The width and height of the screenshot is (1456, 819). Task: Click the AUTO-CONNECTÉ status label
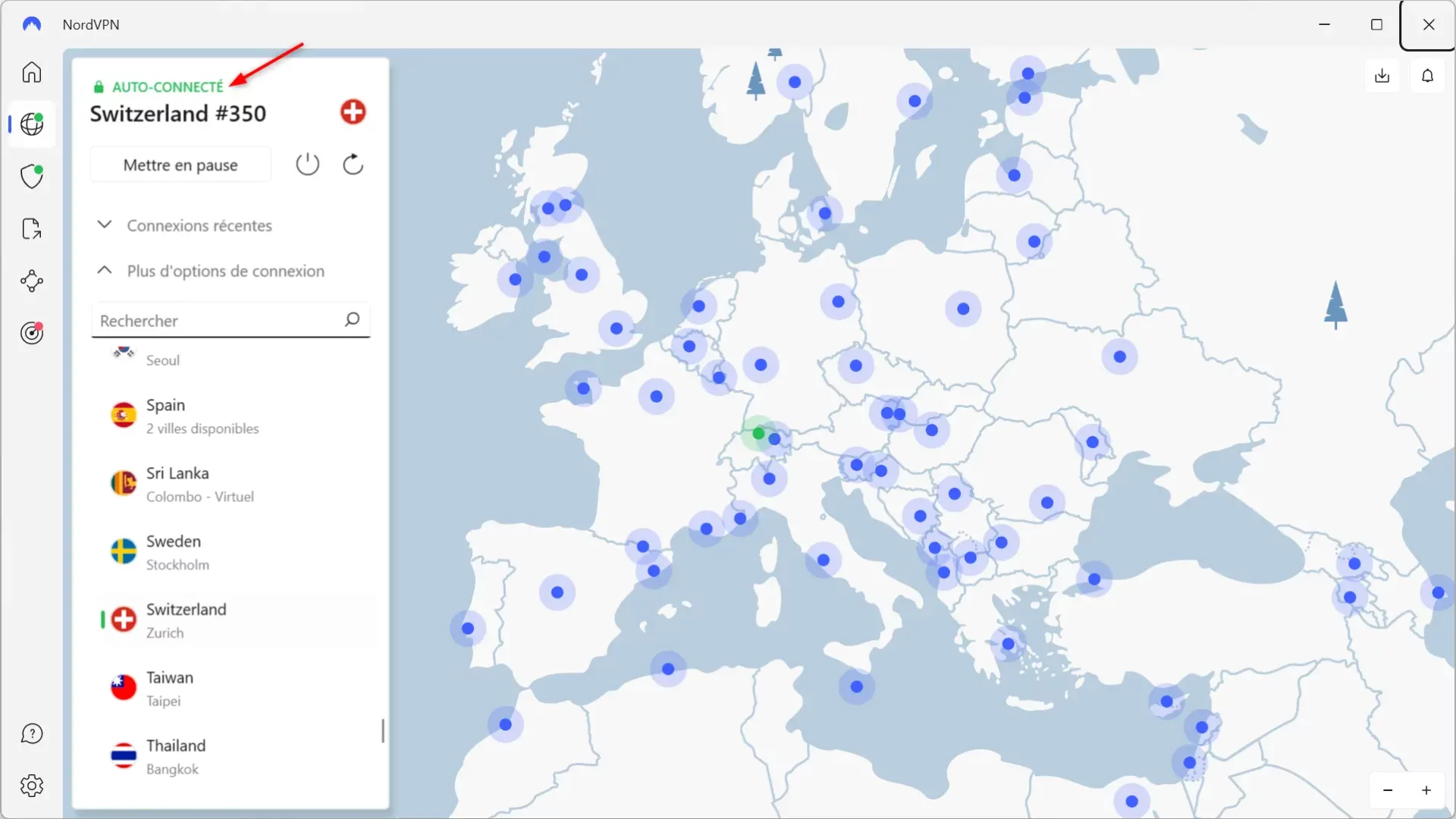point(168,86)
